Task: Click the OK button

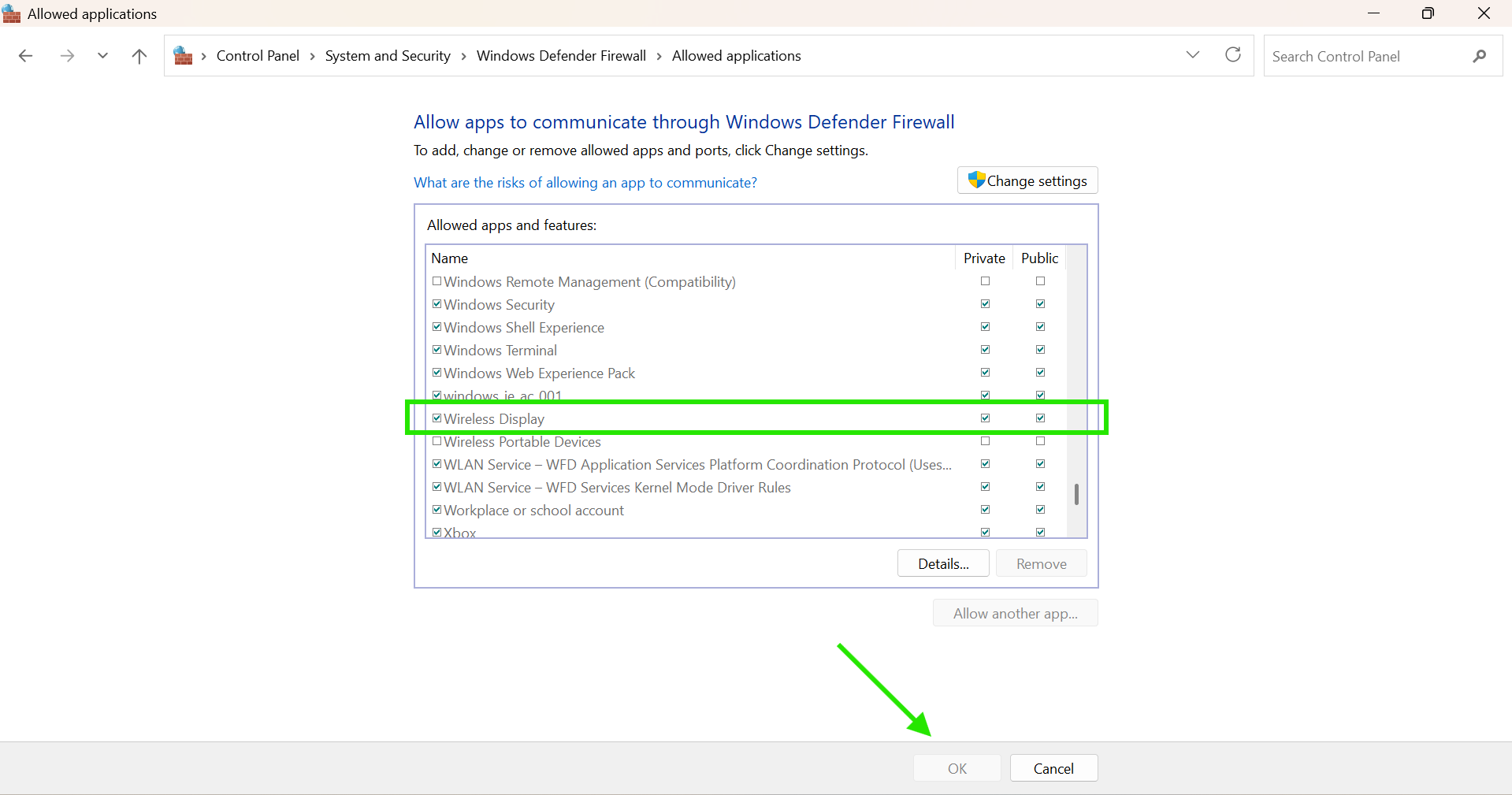Action: [957, 768]
